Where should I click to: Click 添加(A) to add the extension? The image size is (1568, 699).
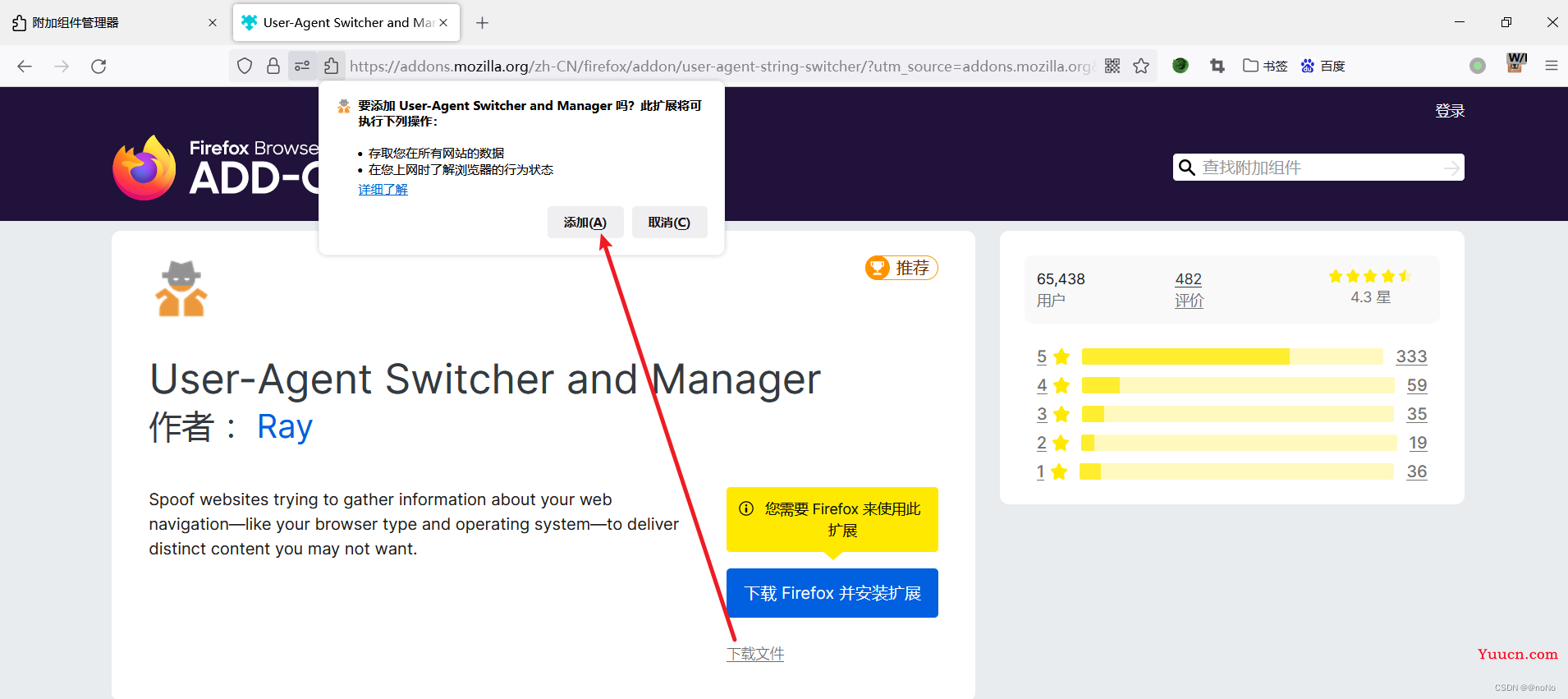(x=585, y=223)
